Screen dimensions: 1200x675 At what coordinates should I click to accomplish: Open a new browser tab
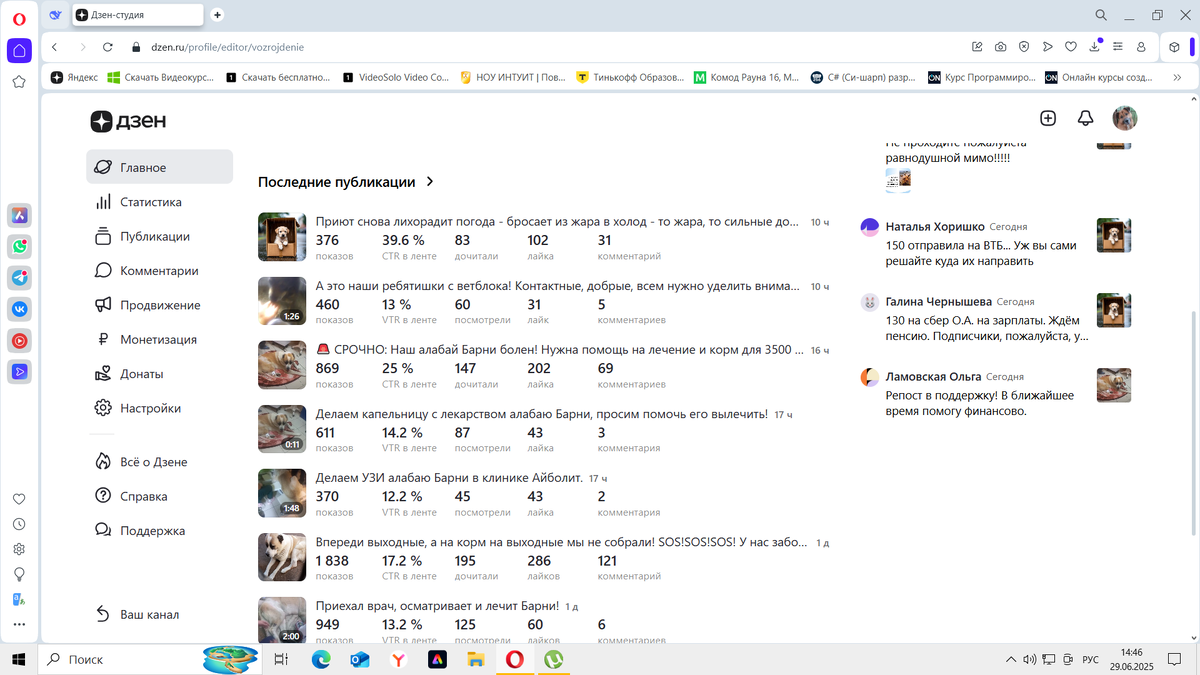coord(217,15)
